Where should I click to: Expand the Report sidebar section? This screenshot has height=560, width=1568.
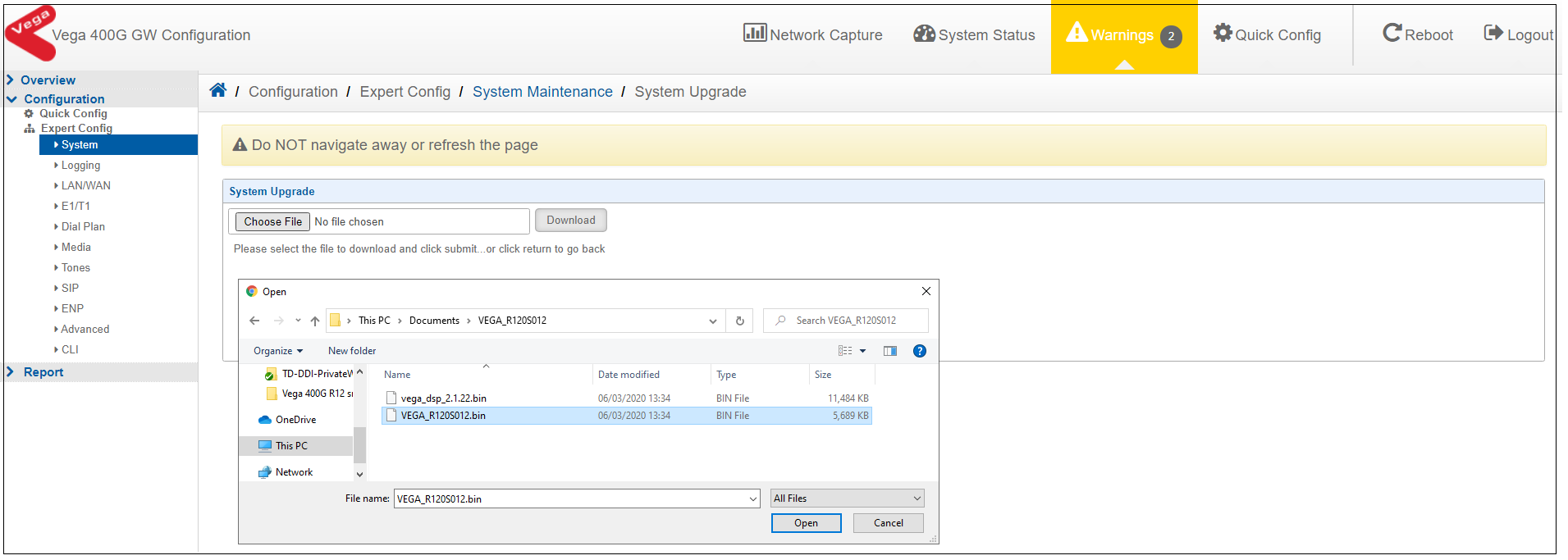[x=43, y=372]
